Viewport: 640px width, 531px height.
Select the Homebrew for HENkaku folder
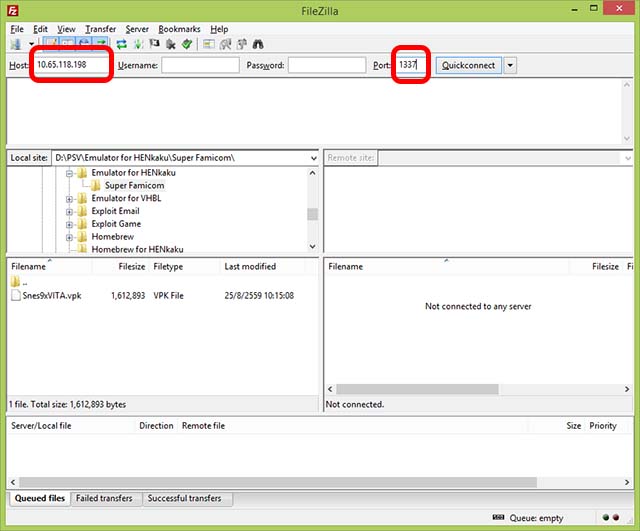coord(137,249)
